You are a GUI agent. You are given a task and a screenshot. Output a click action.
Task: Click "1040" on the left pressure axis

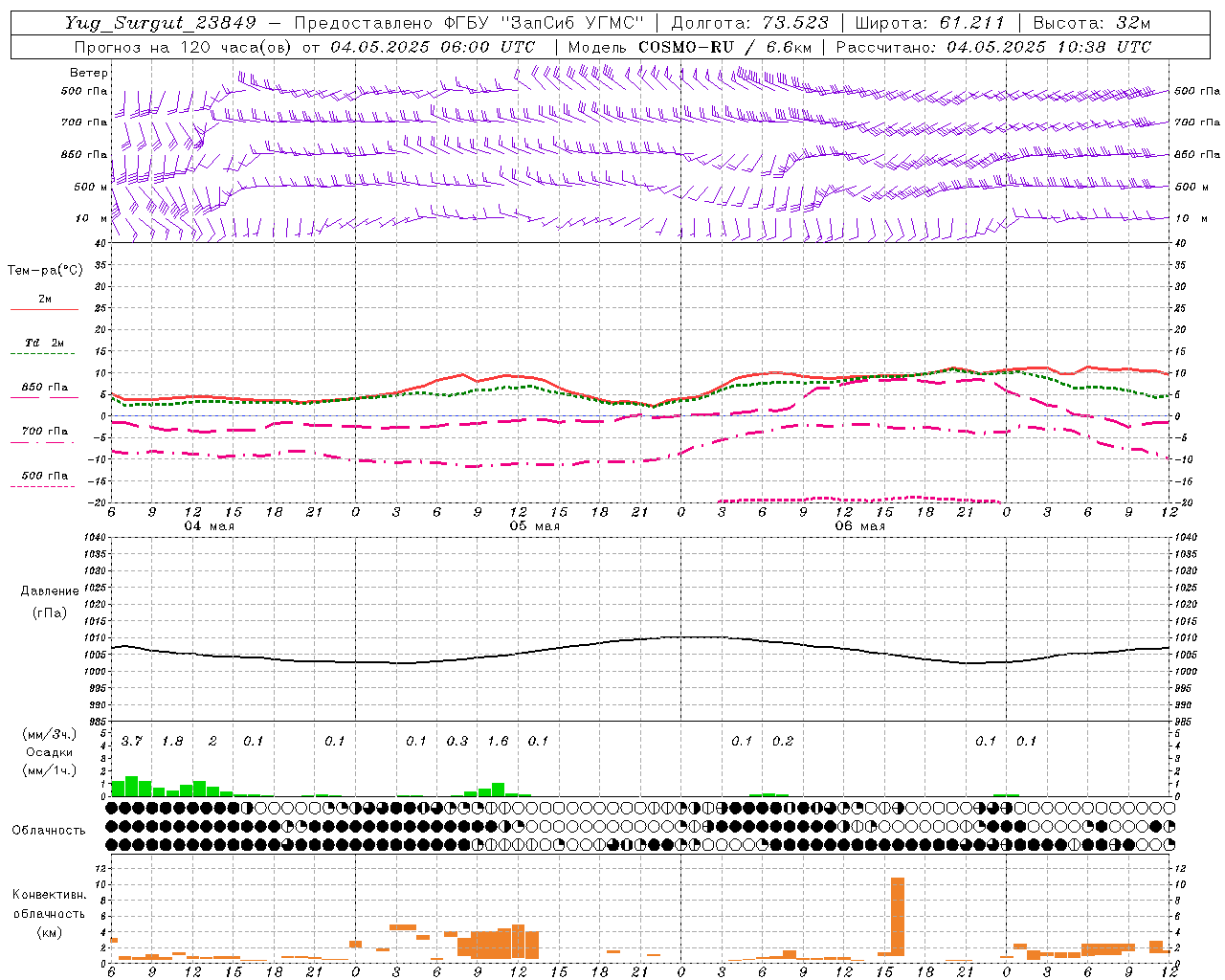(97, 537)
